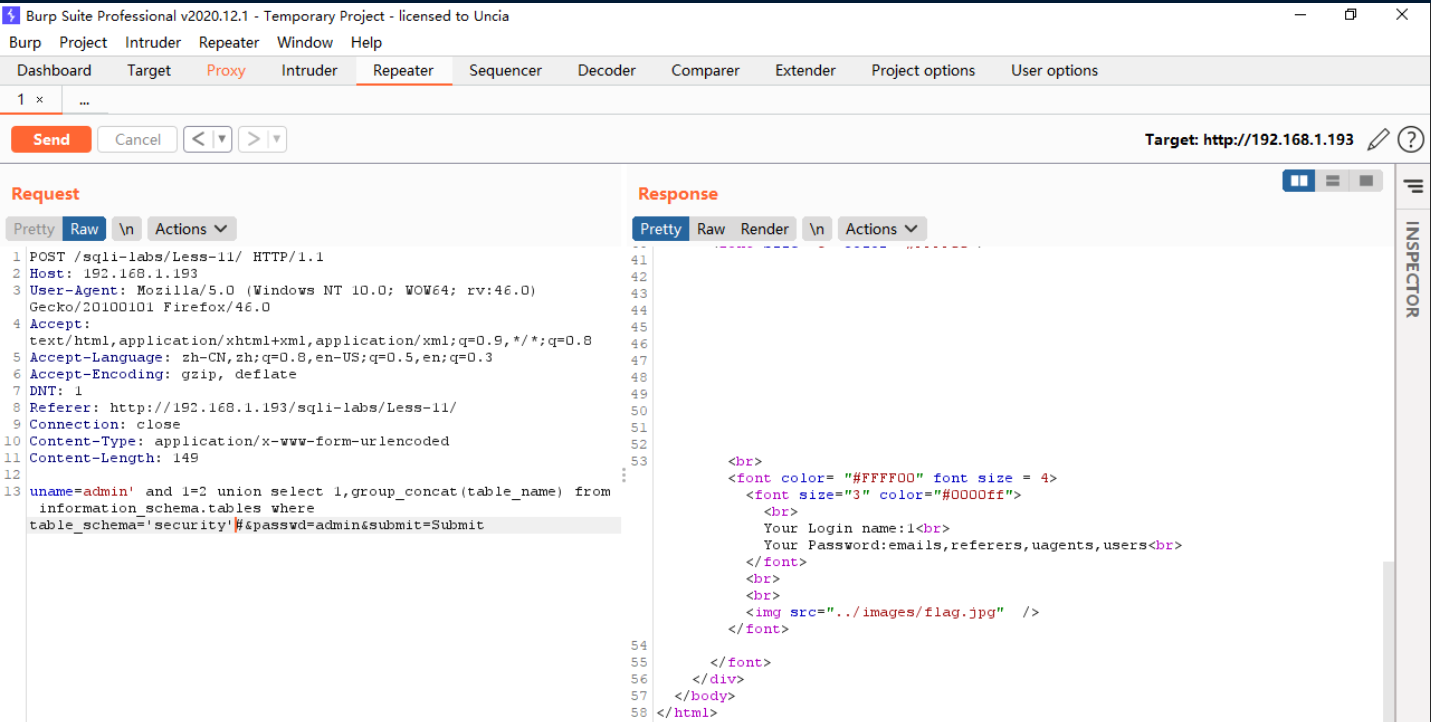Click the Content-Type header line
This screenshot has width=1431, height=722.
[x=239, y=441]
